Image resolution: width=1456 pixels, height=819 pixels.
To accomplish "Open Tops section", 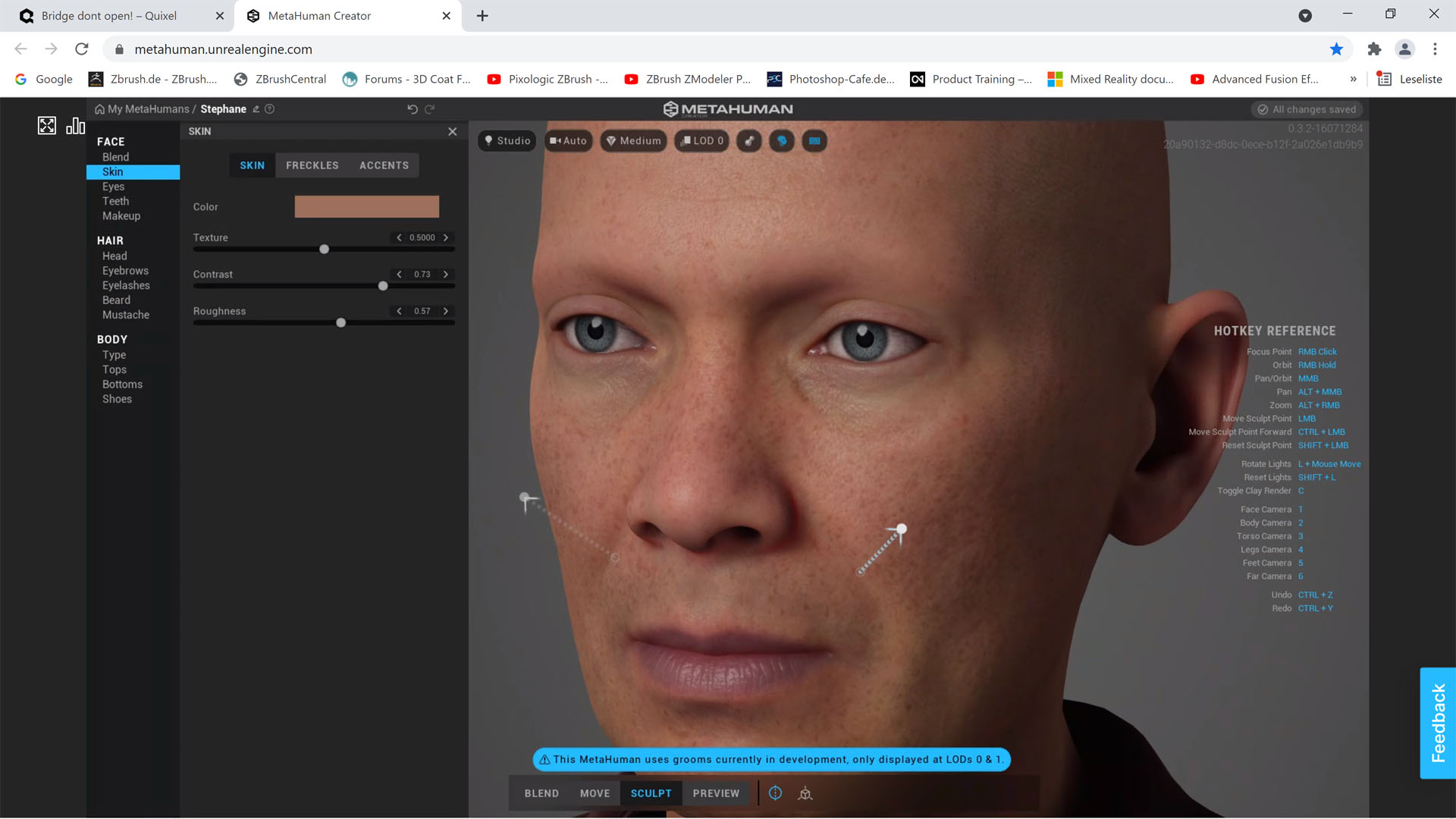I will pyautogui.click(x=115, y=370).
